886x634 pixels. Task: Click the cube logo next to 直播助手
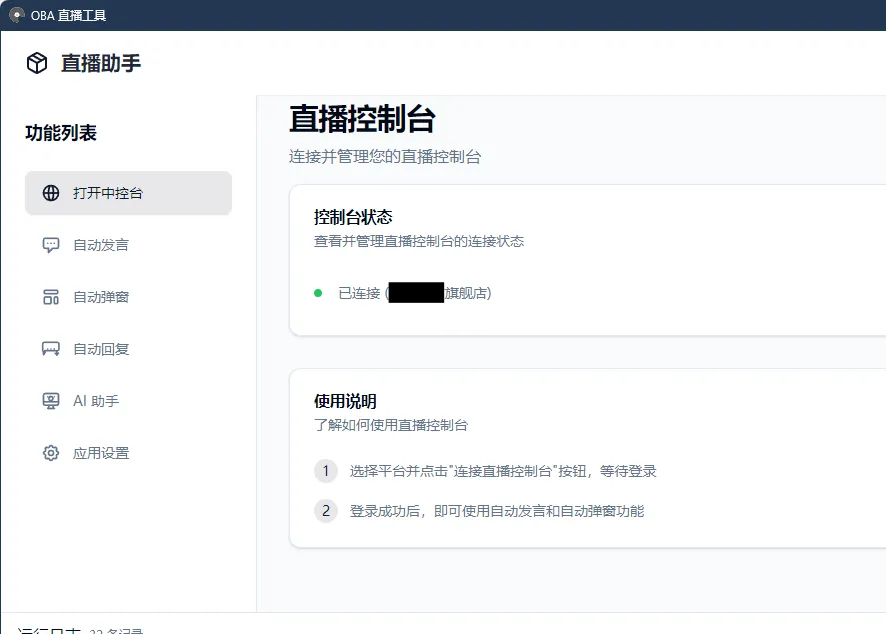pos(35,62)
